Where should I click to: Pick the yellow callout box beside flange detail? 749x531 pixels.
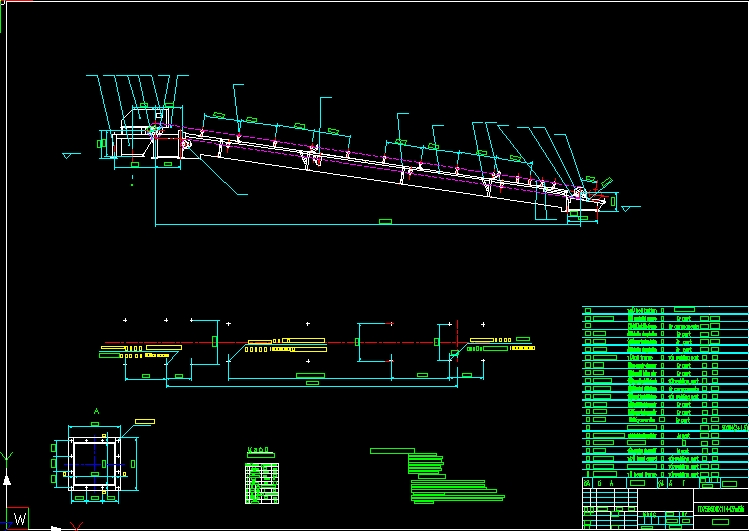point(145,422)
